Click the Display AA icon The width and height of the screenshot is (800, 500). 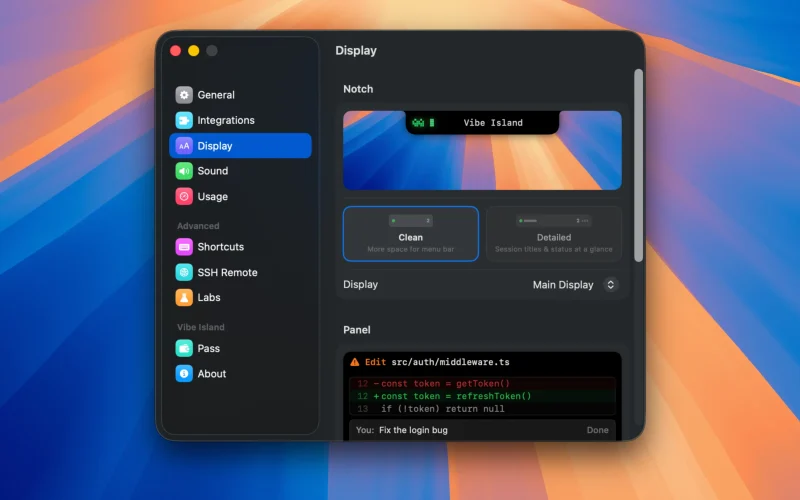pyautogui.click(x=184, y=146)
